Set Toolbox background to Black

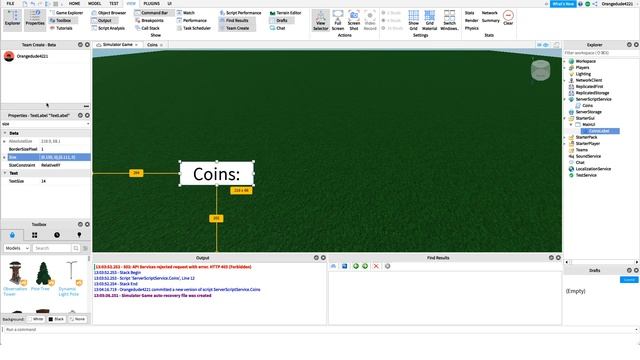click(x=56, y=319)
